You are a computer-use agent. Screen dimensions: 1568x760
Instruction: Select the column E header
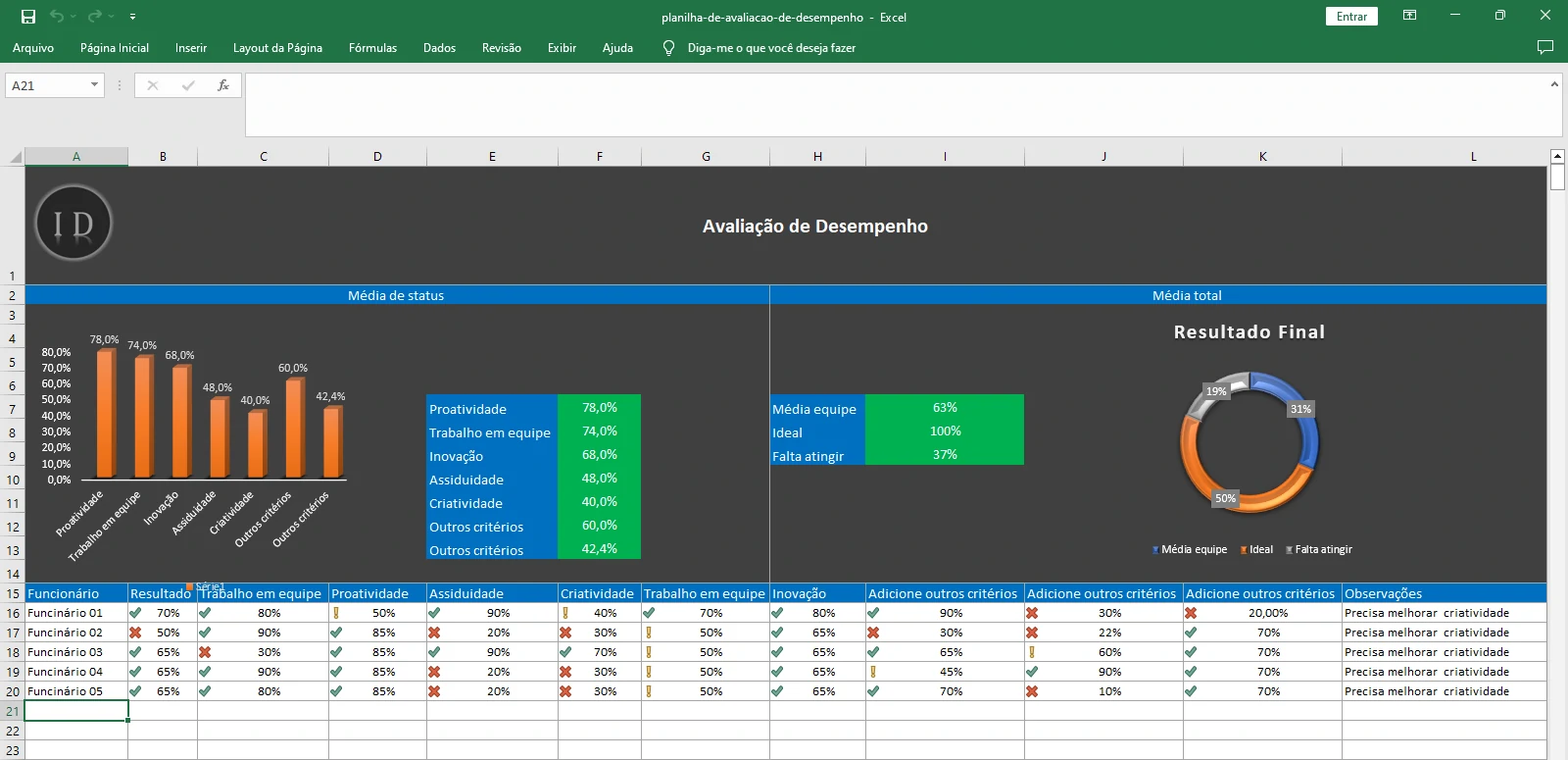pyautogui.click(x=492, y=157)
